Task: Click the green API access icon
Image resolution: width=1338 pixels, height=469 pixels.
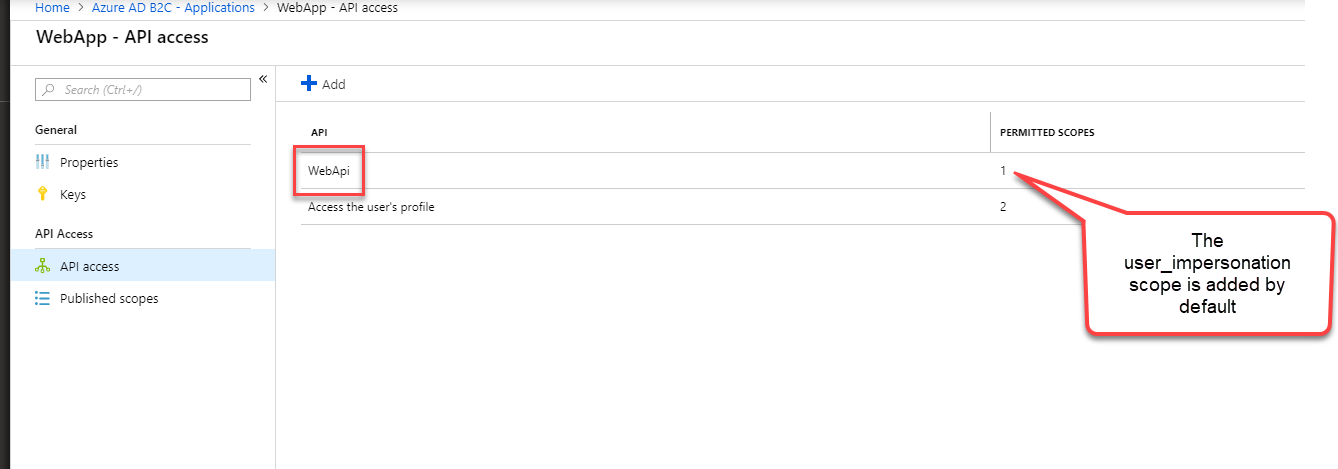Action: (42, 266)
